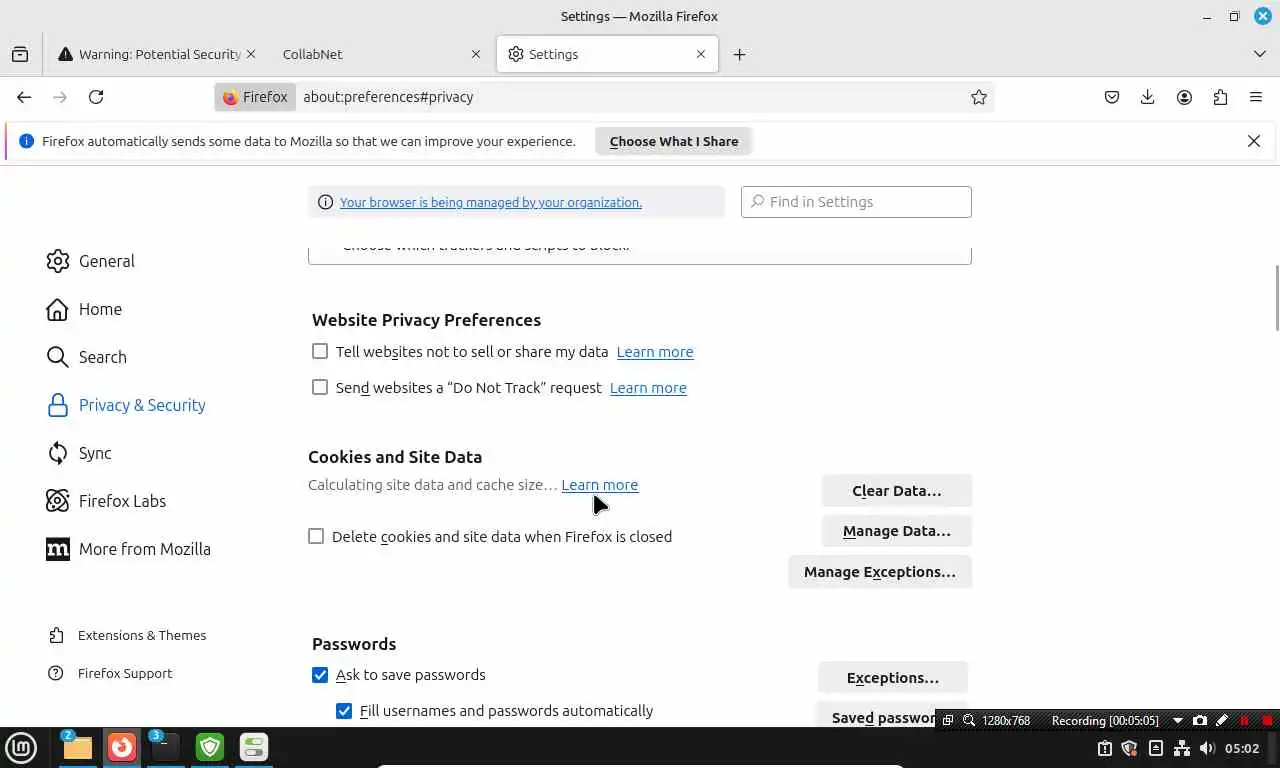The image size is (1280, 768).
Task: Open the Downloads panel icon
Action: [x=1148, y=97]
